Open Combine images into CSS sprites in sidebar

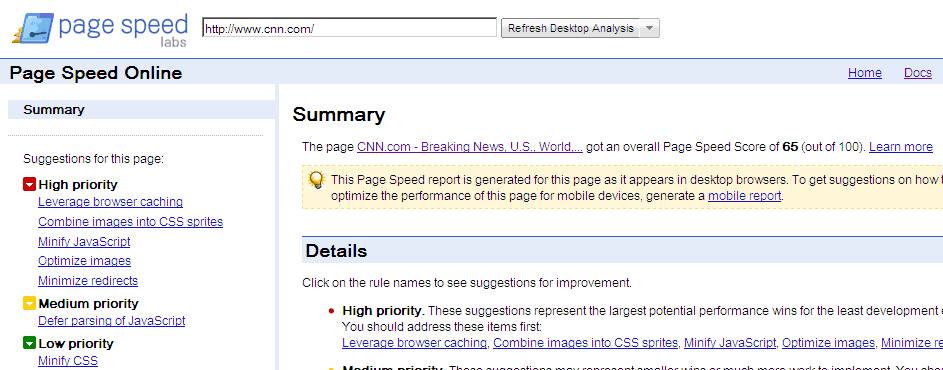131,222
